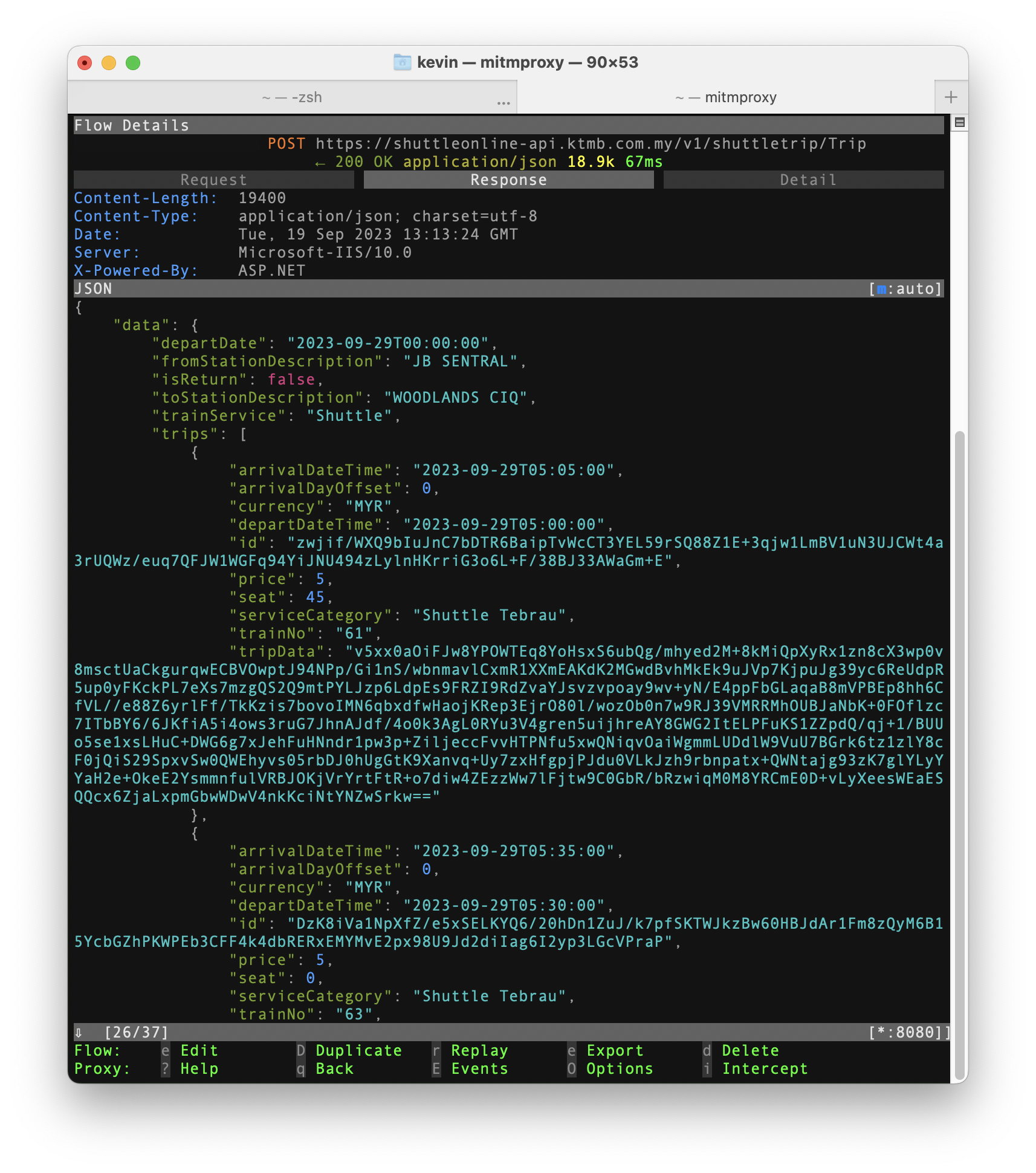This screenshot has height=1173, width=1036.
Task: Click Help in the Proxy shortcuts row
Action: click(199, 1068)
